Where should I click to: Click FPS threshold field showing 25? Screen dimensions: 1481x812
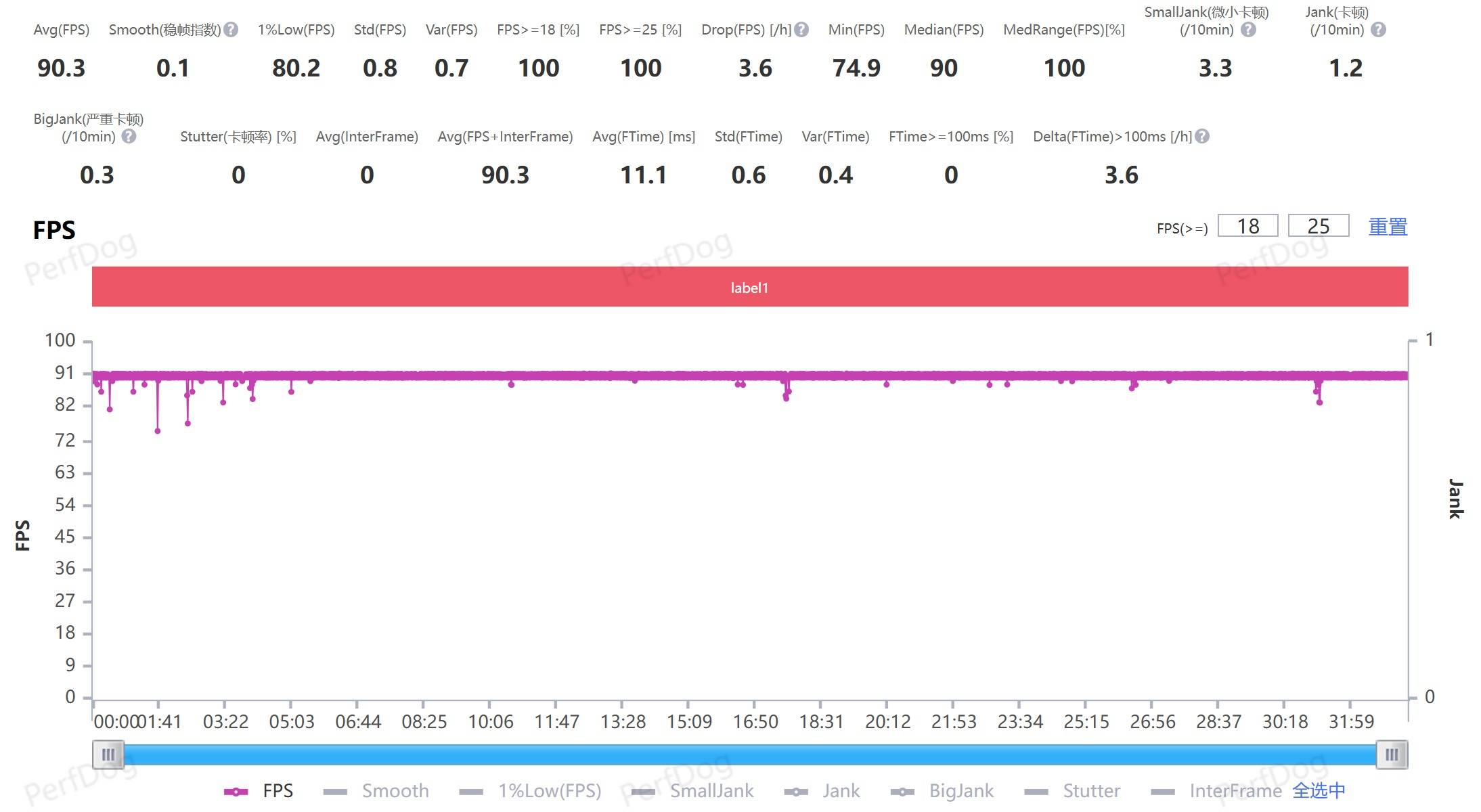1318,226
